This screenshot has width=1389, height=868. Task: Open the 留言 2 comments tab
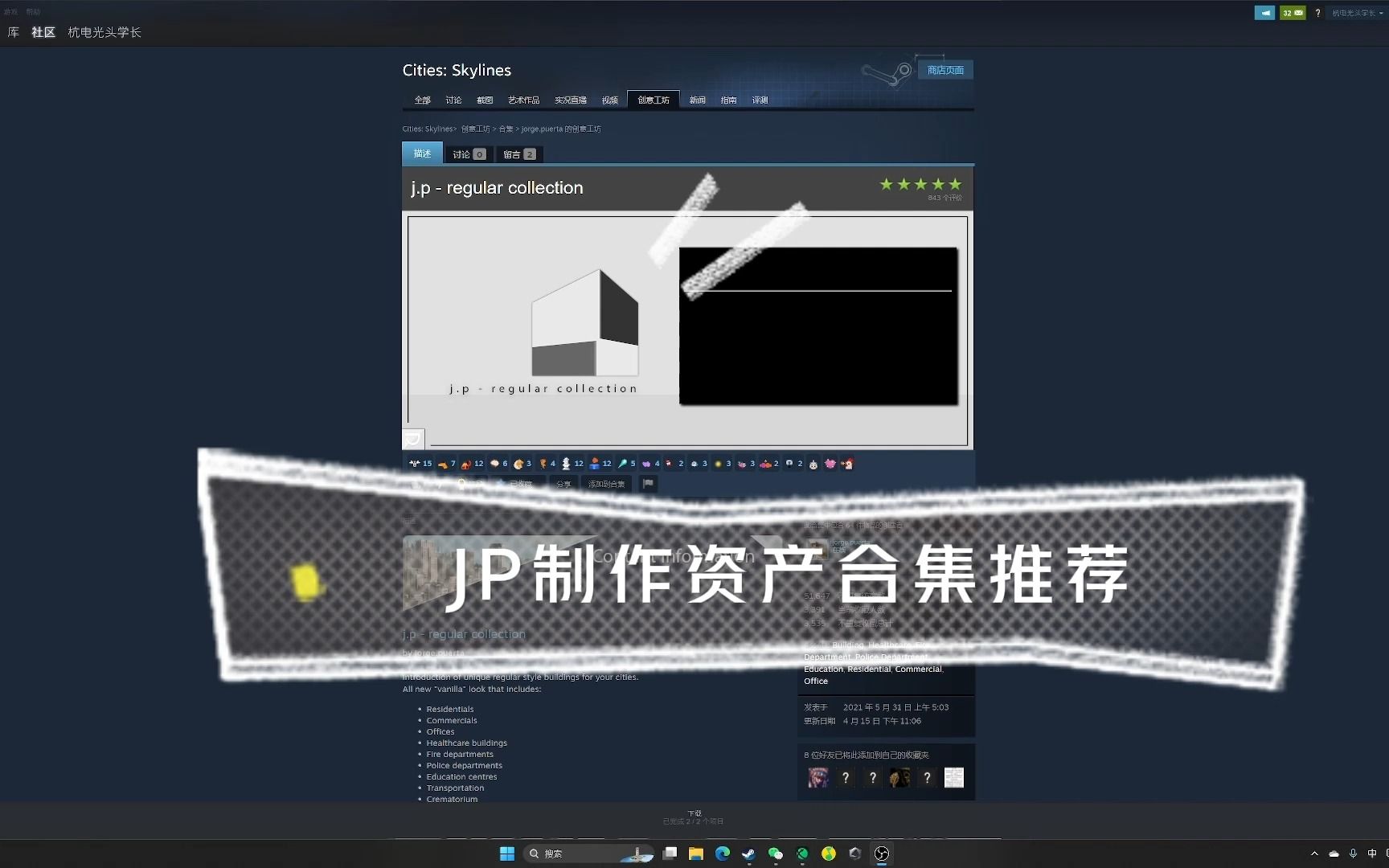click(x=519, y=154)
